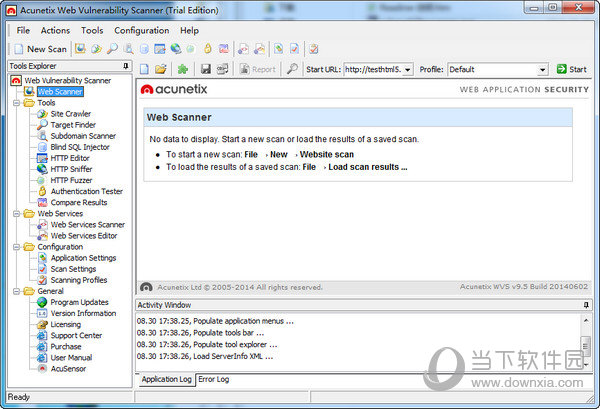Select Site Crawler in the Tools Explorer tree
Screen dimensions: 600x409
71,114
